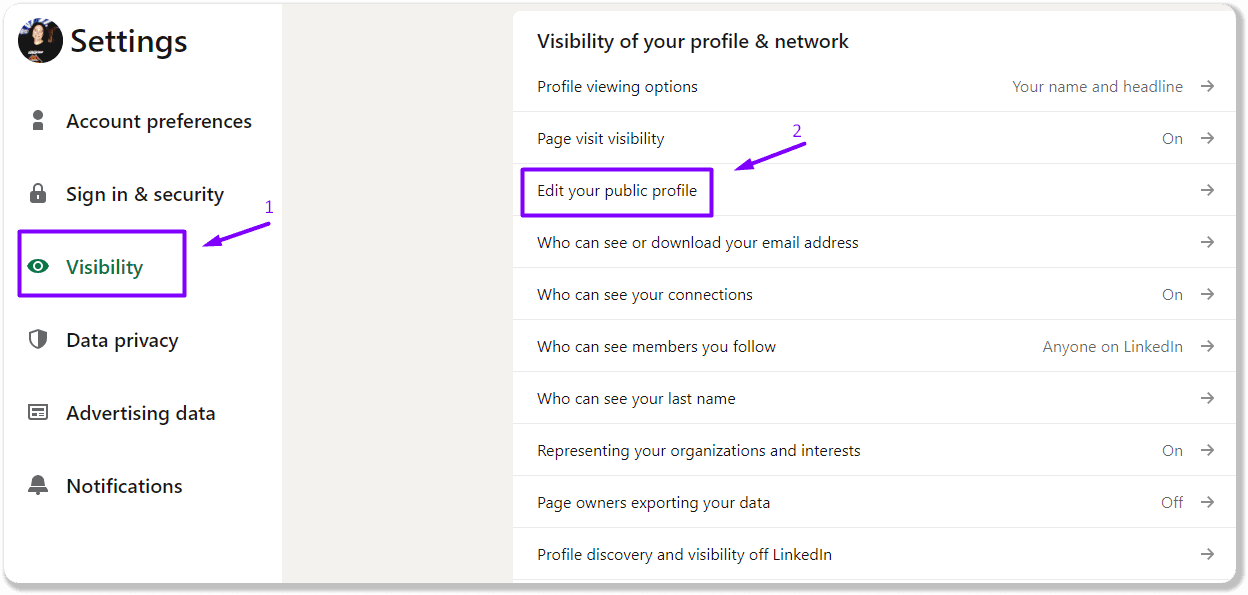The image size is (1248, 595).
Task: Click the Data privacy shield icon
Action: [38, 340]
